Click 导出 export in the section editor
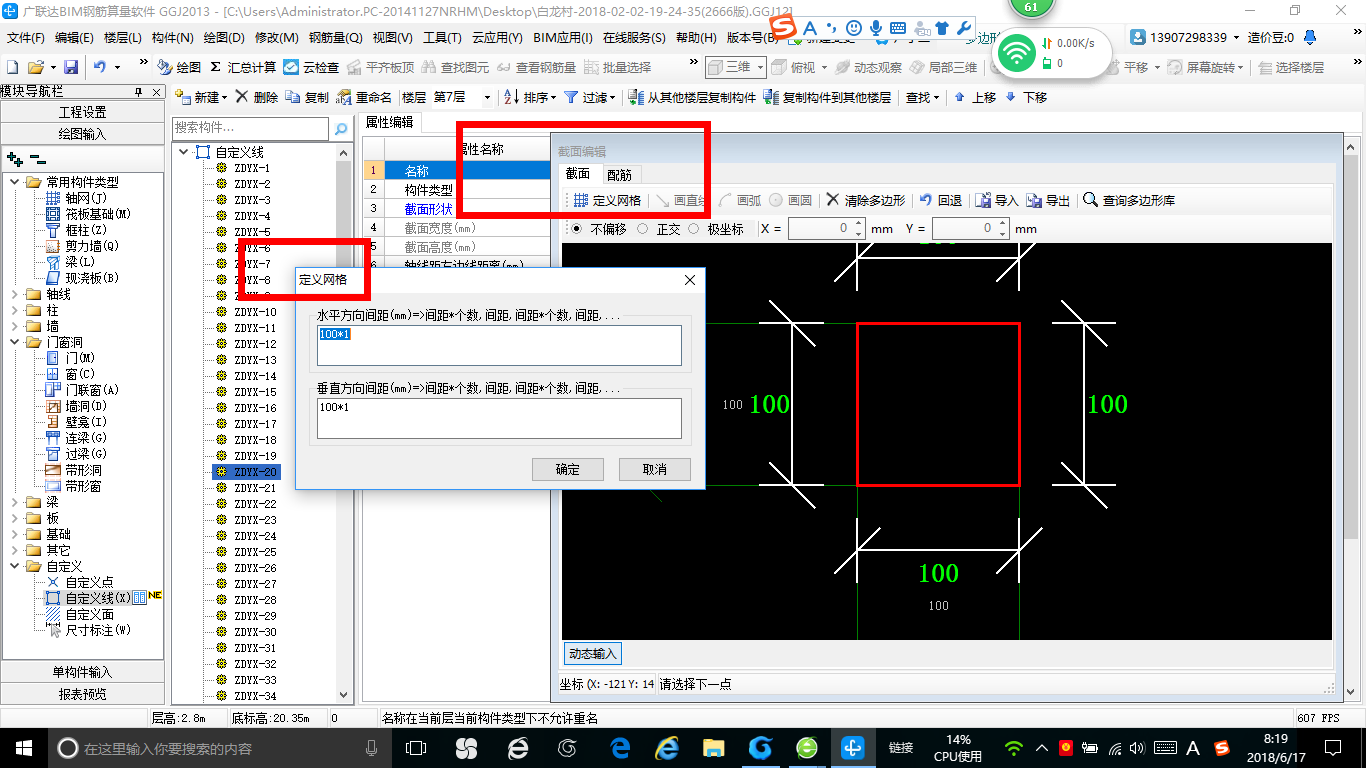 coord(1048,200)
